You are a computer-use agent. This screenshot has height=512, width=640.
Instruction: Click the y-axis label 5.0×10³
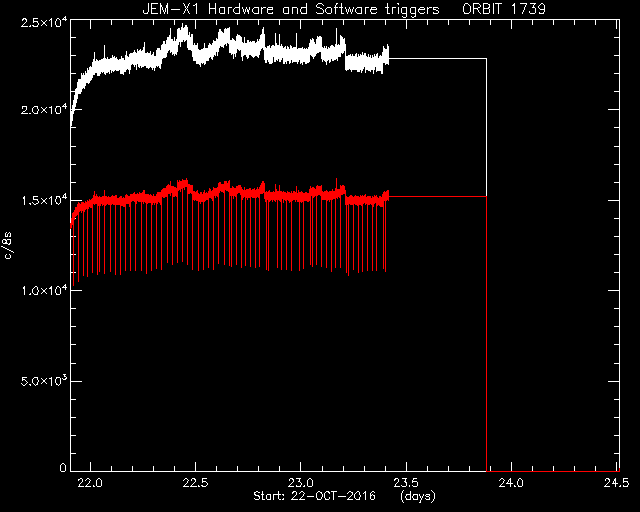(44, 381)
